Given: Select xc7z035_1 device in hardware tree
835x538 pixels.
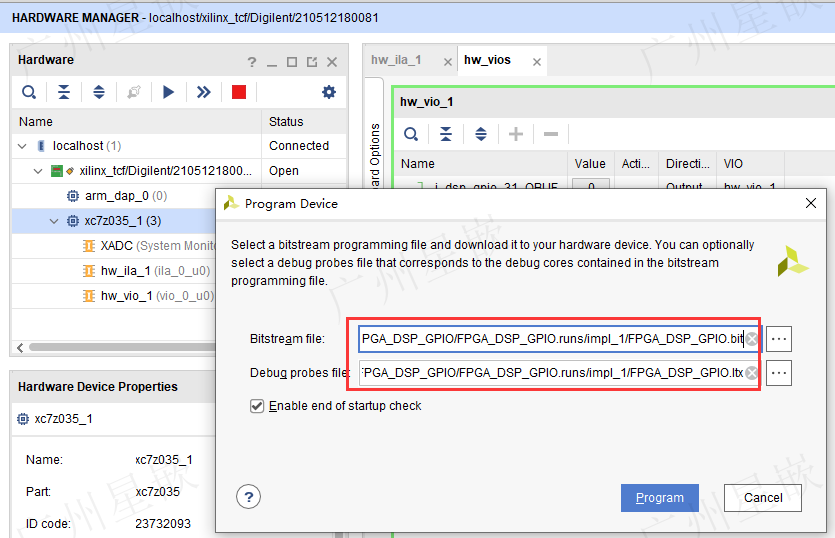Looking at the screenshot, I should pos(122,221).
